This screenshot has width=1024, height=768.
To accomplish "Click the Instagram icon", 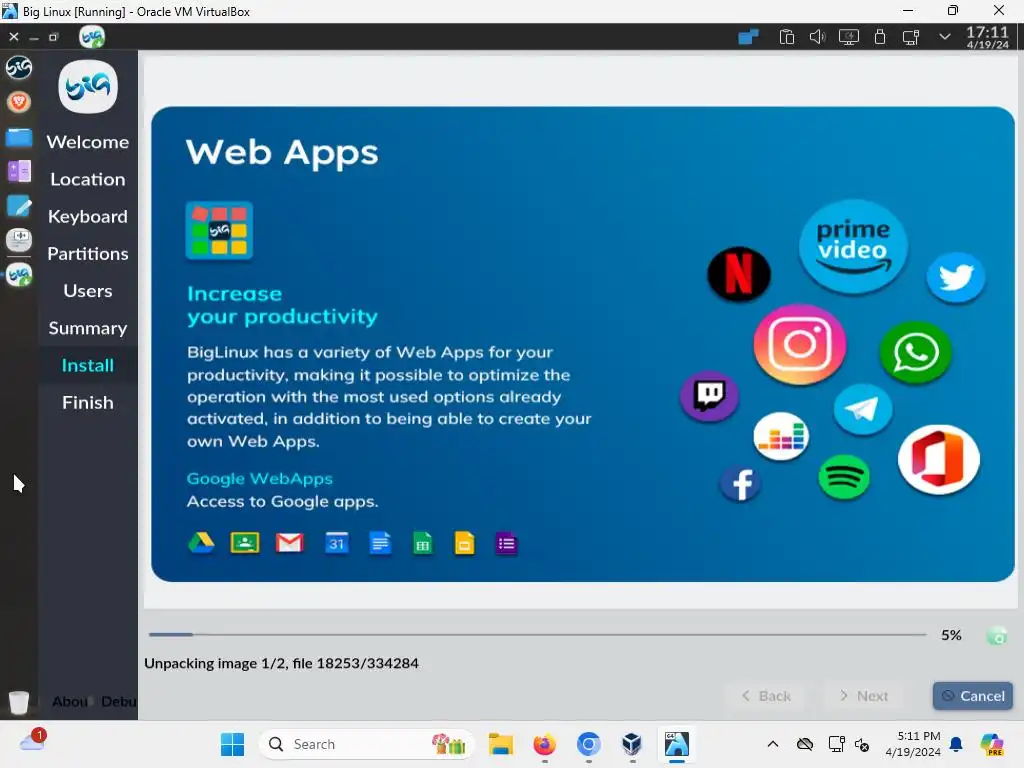I will click(x=799, y=344).
